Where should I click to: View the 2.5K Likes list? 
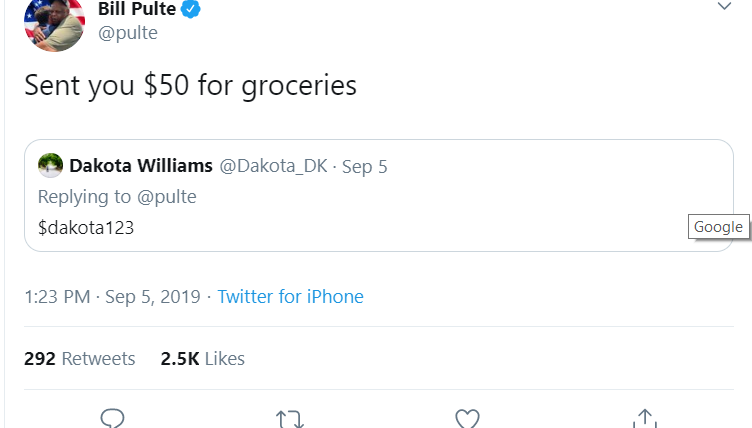202,358
